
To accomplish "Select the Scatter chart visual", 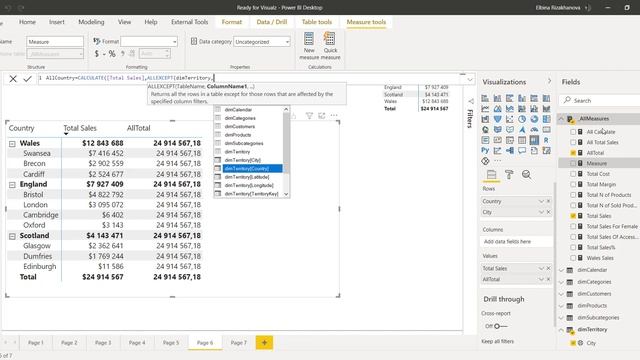I will point(509,119).
